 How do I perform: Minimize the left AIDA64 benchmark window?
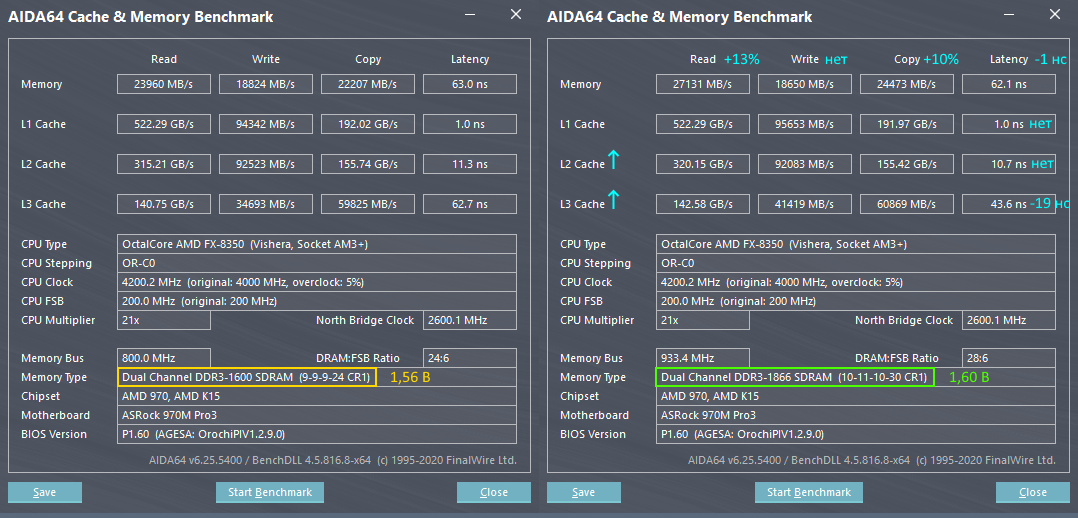click(x=470, y=15)
